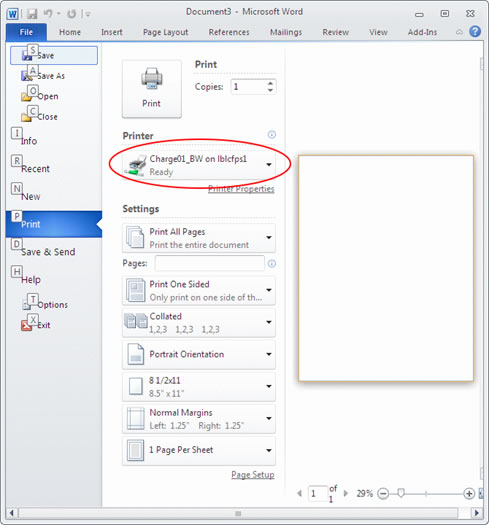Go to previous page in preview
The width and height of the screenshot is (489, 525).
300,493
